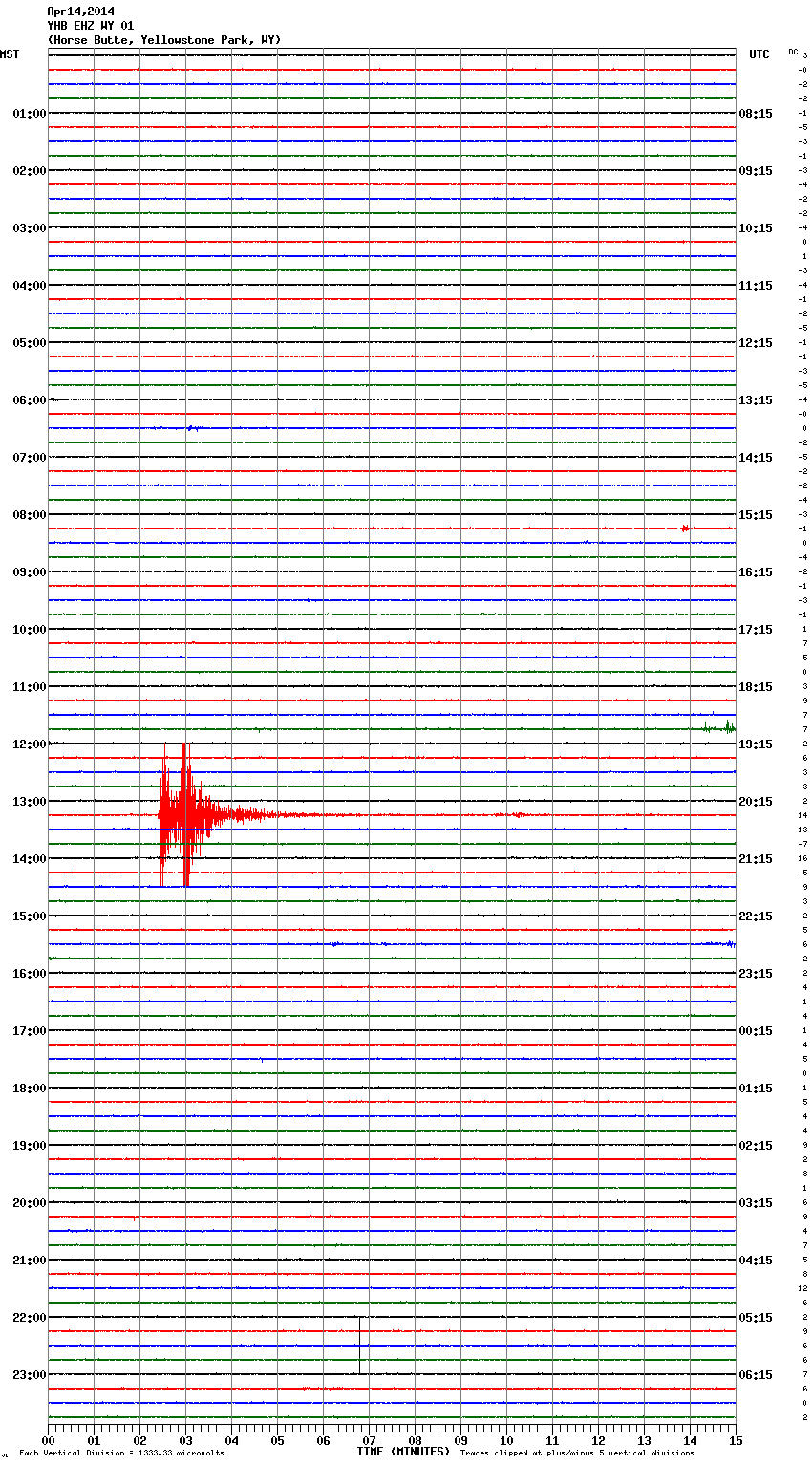Click the 21:15 UTC time label
812x1466 pixels.
tap(756, 859)
